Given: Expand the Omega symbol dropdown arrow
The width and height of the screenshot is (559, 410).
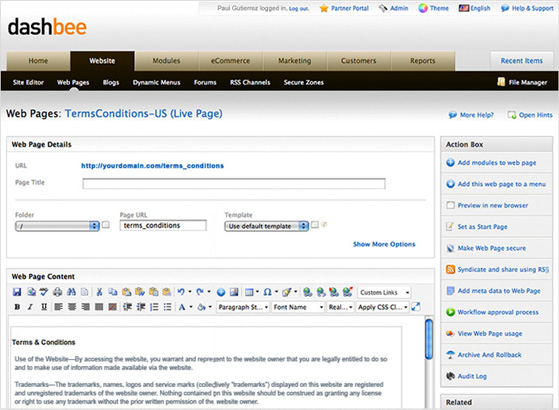Looking at the screenshot, I should pos(276,292).
